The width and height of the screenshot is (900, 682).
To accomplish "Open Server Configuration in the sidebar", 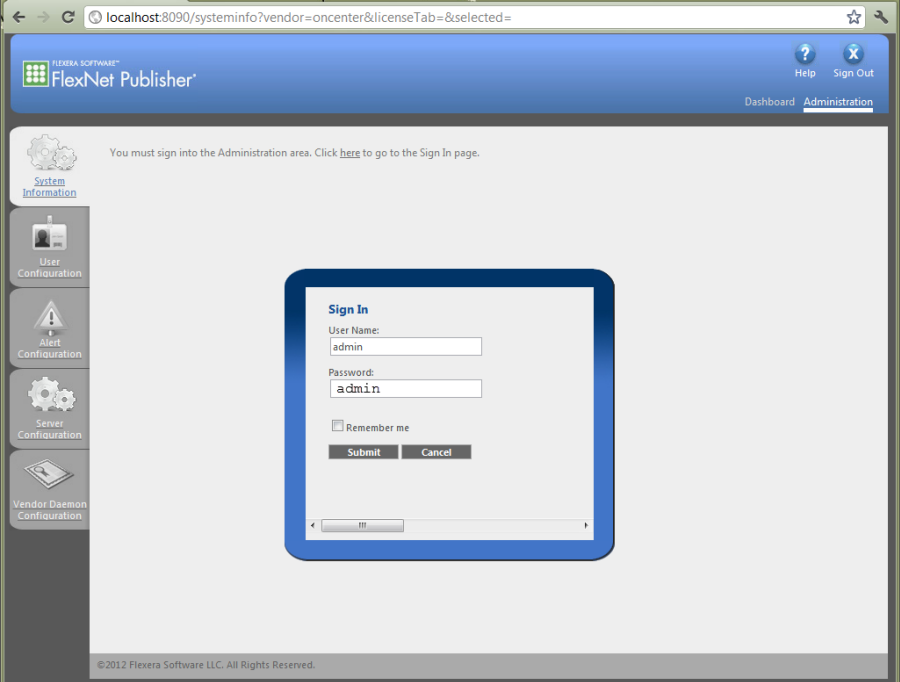I will point(49,429).
